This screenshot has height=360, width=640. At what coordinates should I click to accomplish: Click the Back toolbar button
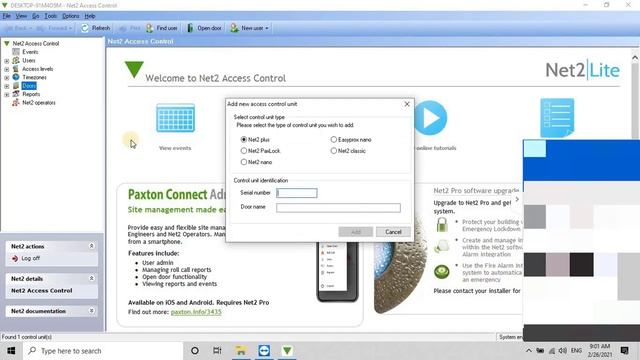17,28
